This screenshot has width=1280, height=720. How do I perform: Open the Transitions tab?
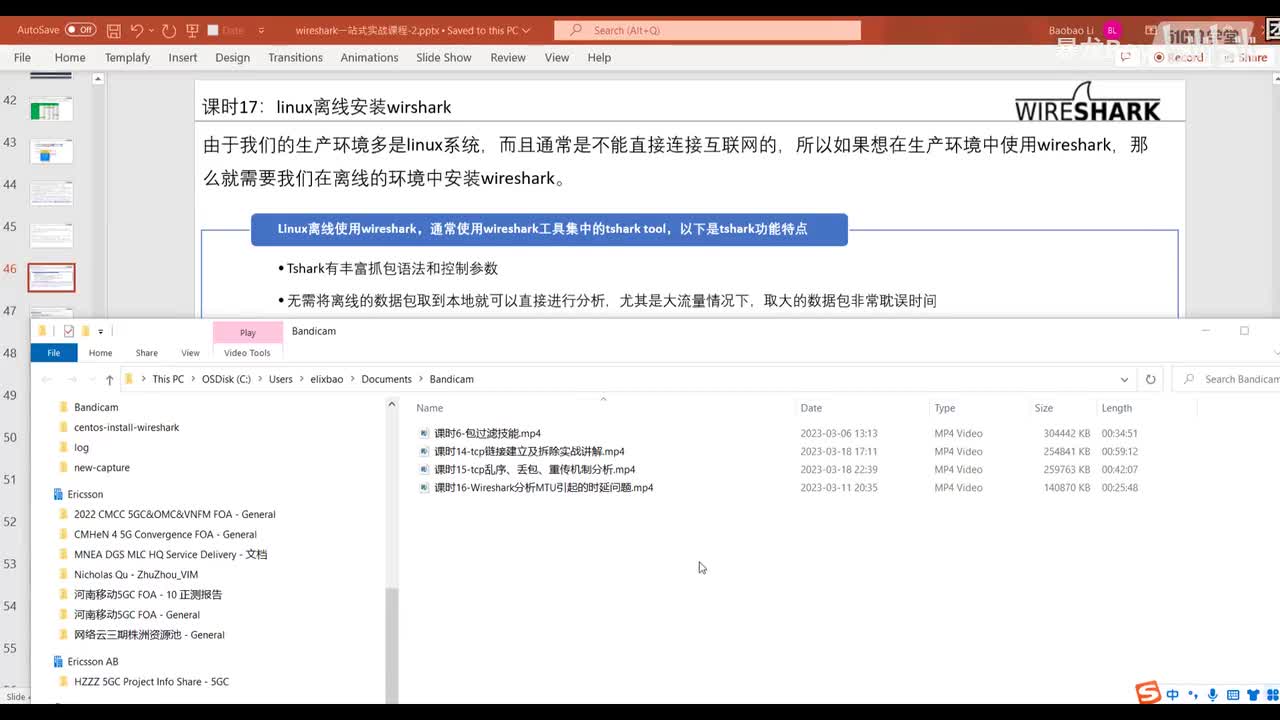pos(295,58)
